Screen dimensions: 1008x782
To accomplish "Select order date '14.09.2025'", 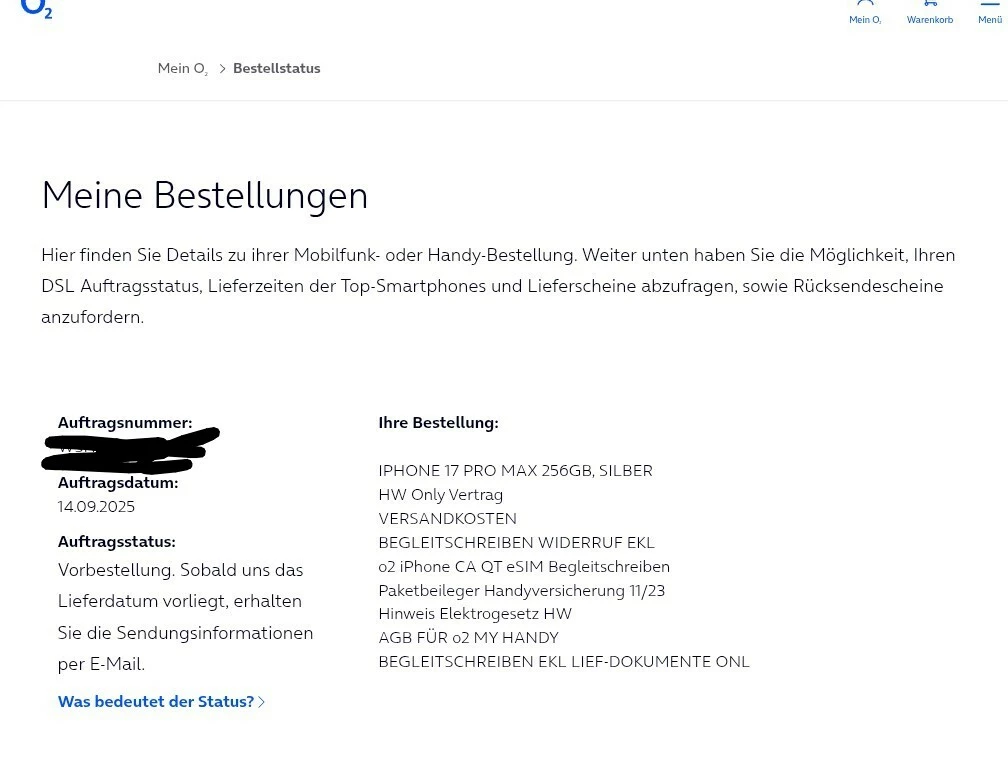I will [x=96, y=507].
